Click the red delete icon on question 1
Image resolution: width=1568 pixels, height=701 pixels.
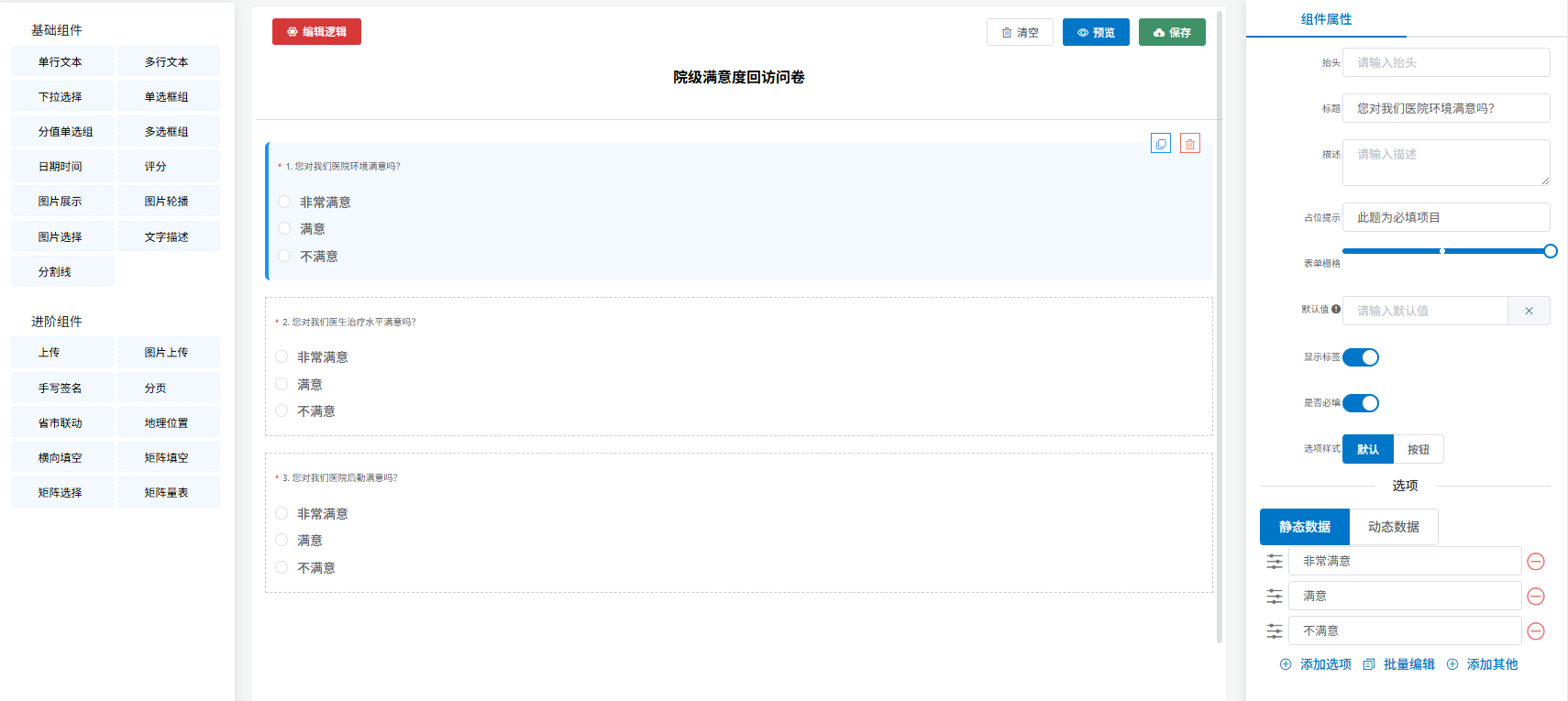[1190, 144]
